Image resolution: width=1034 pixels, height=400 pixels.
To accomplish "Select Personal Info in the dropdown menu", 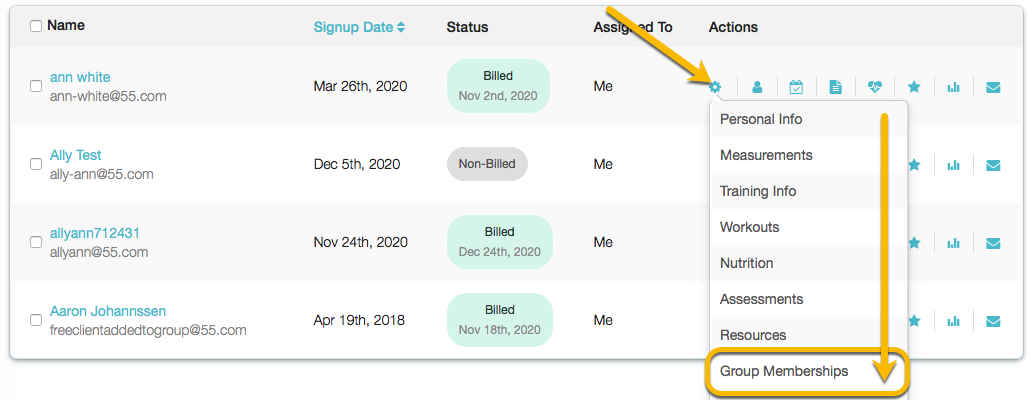I will pyautogui.click(x=761, y=119).
